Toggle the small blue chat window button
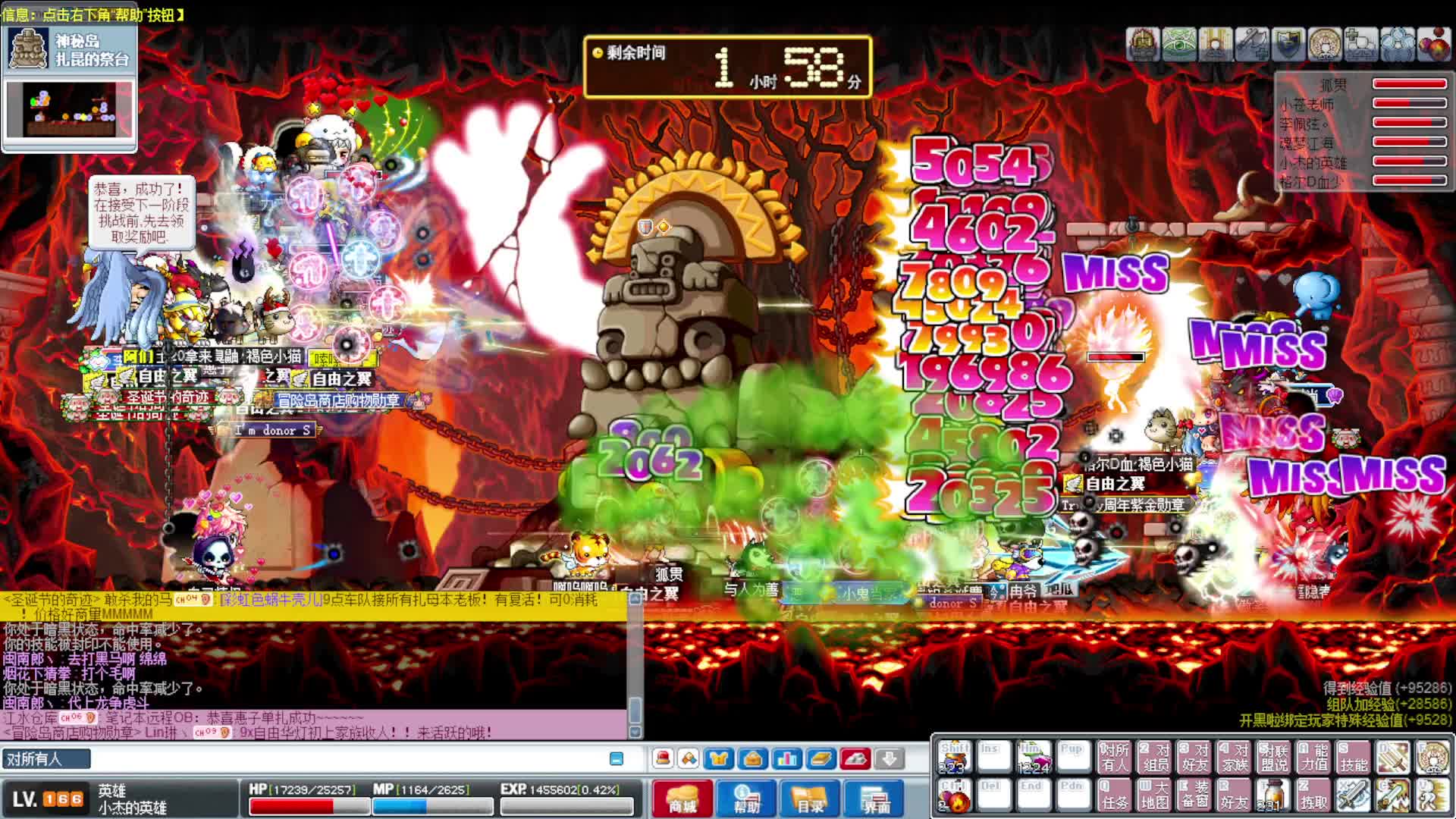 click(617, 758)
